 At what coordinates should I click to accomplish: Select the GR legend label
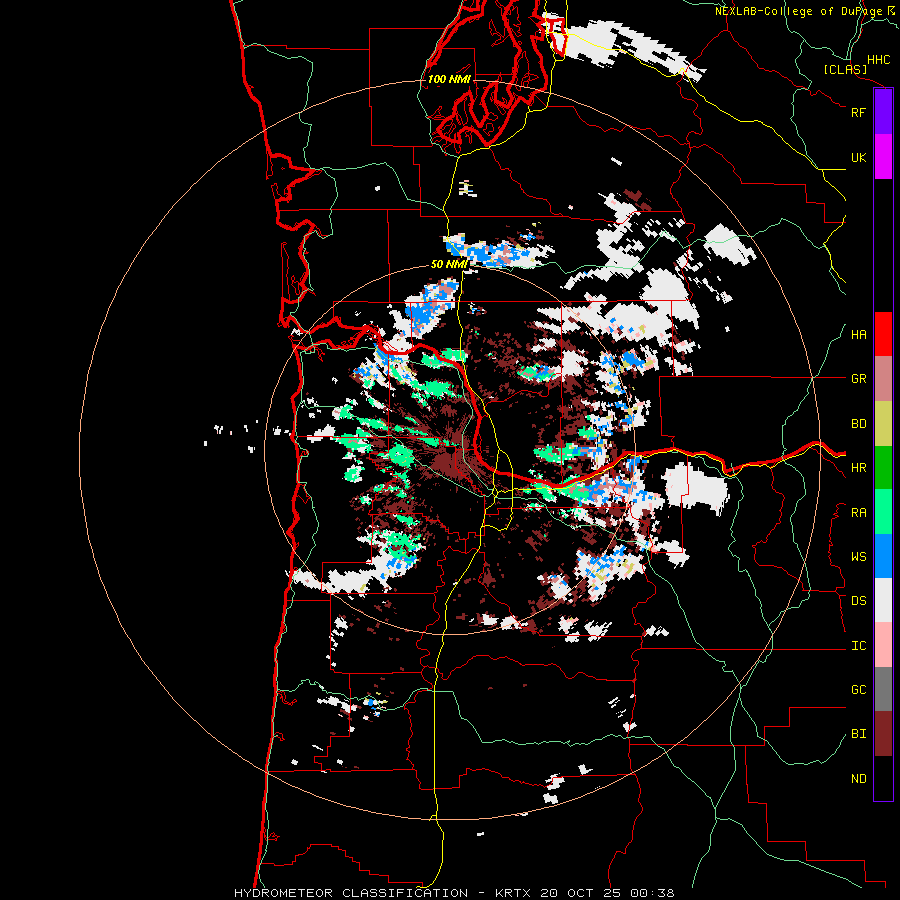(x=858, y=379)
